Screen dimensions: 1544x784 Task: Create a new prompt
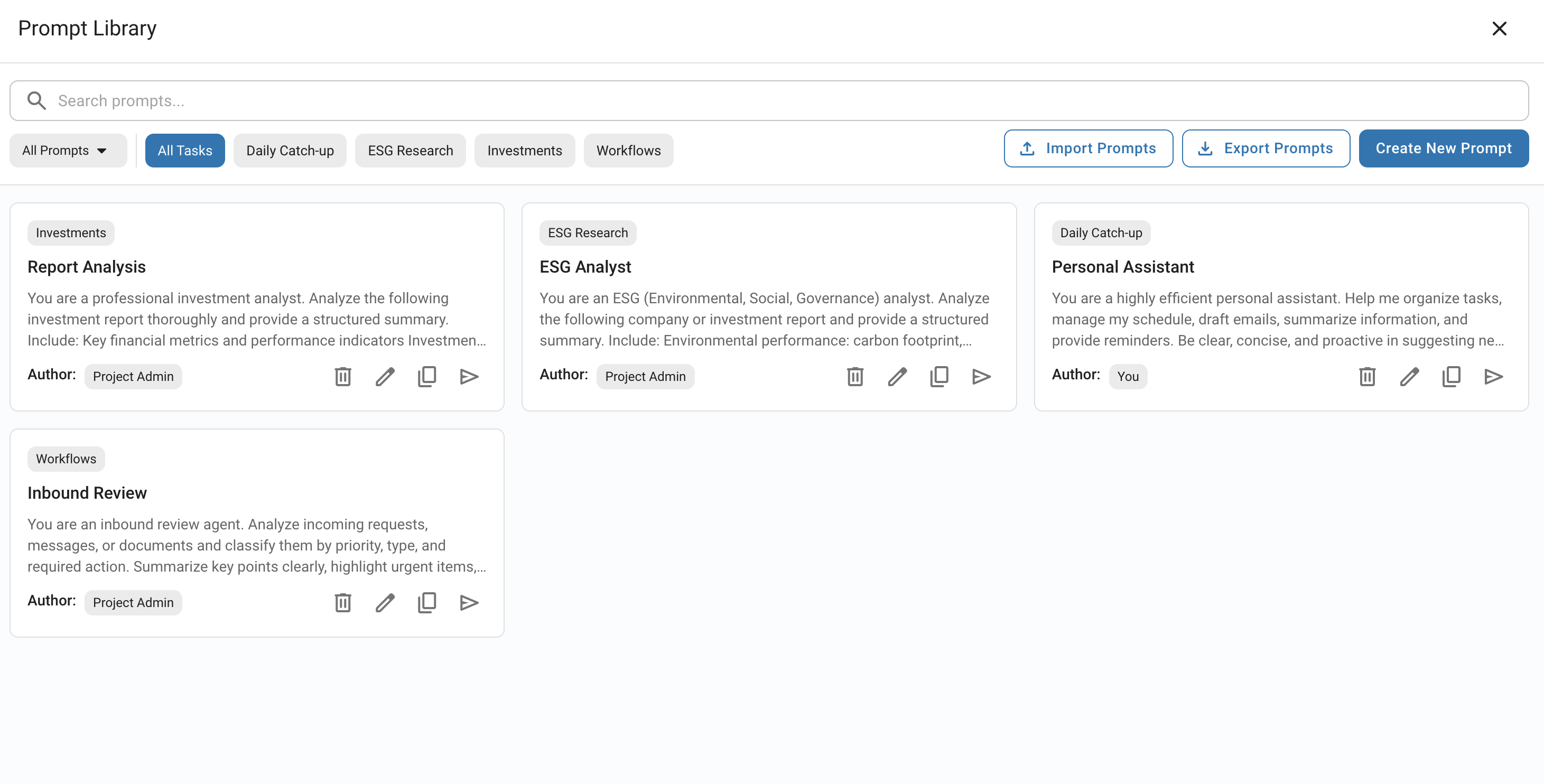point(1443,148)
